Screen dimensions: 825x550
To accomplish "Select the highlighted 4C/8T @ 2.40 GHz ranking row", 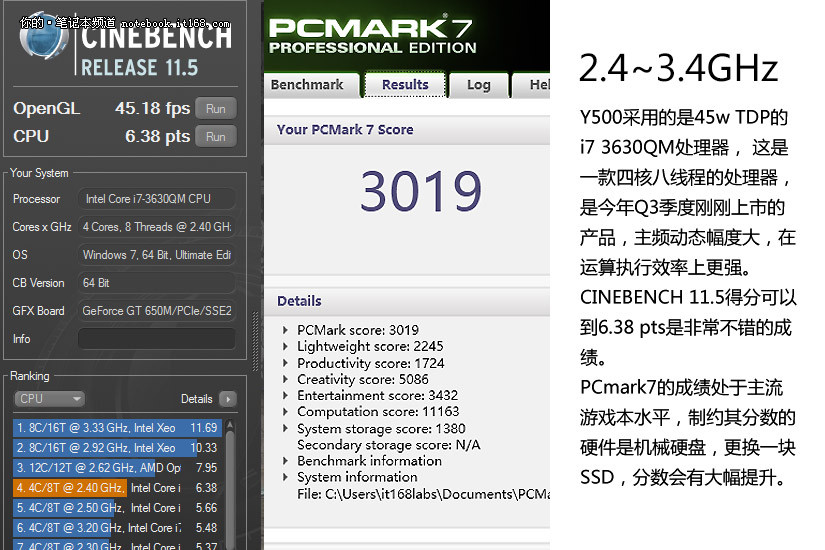I will click(116, 488).
